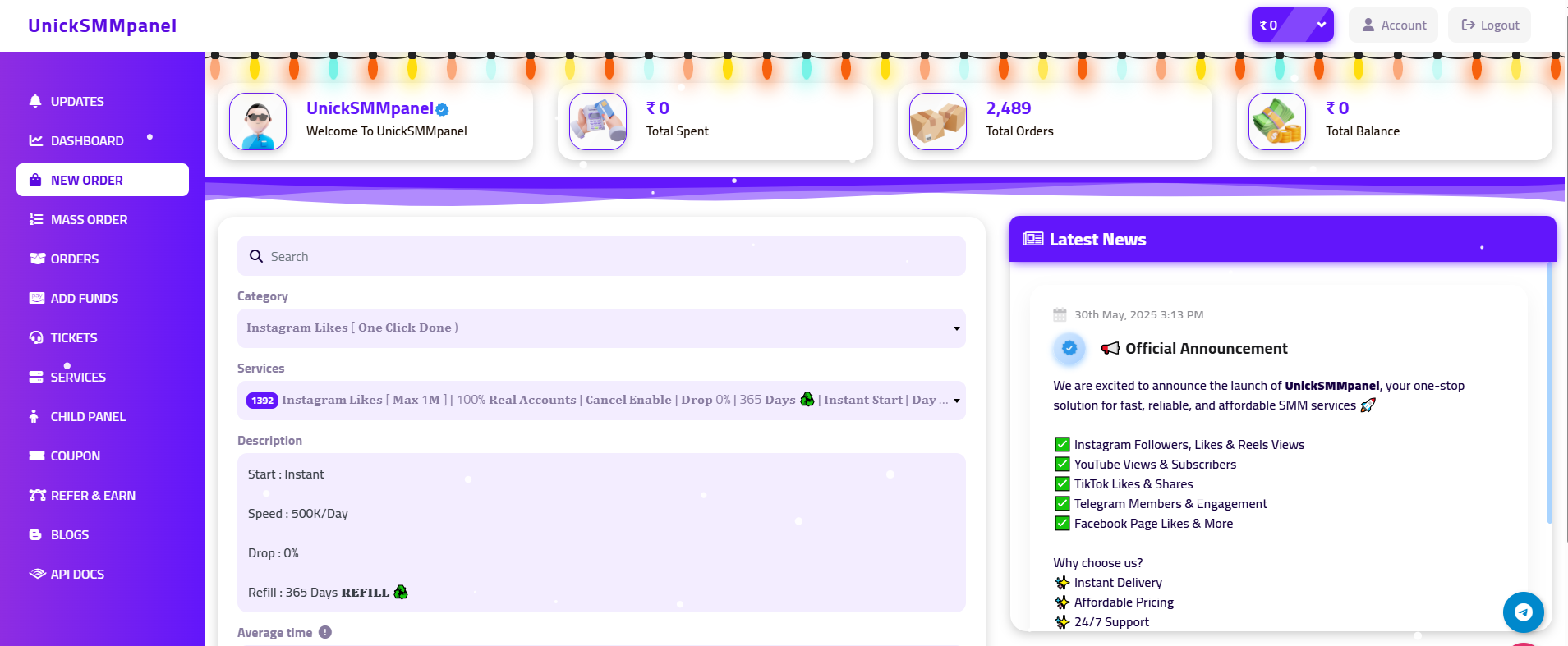
Task: Click the API Docs icon in sidebar
Action: 37,574
